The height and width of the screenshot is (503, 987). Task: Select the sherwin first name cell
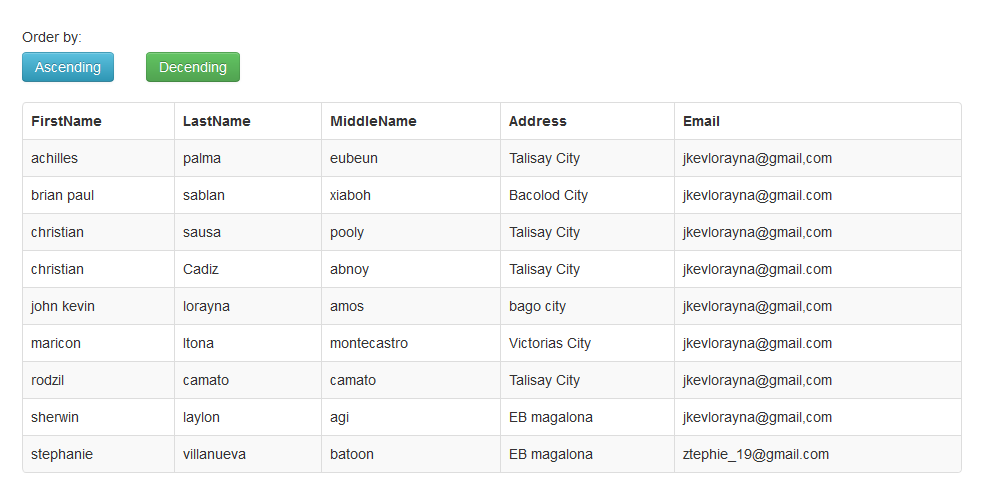point(99,417)
